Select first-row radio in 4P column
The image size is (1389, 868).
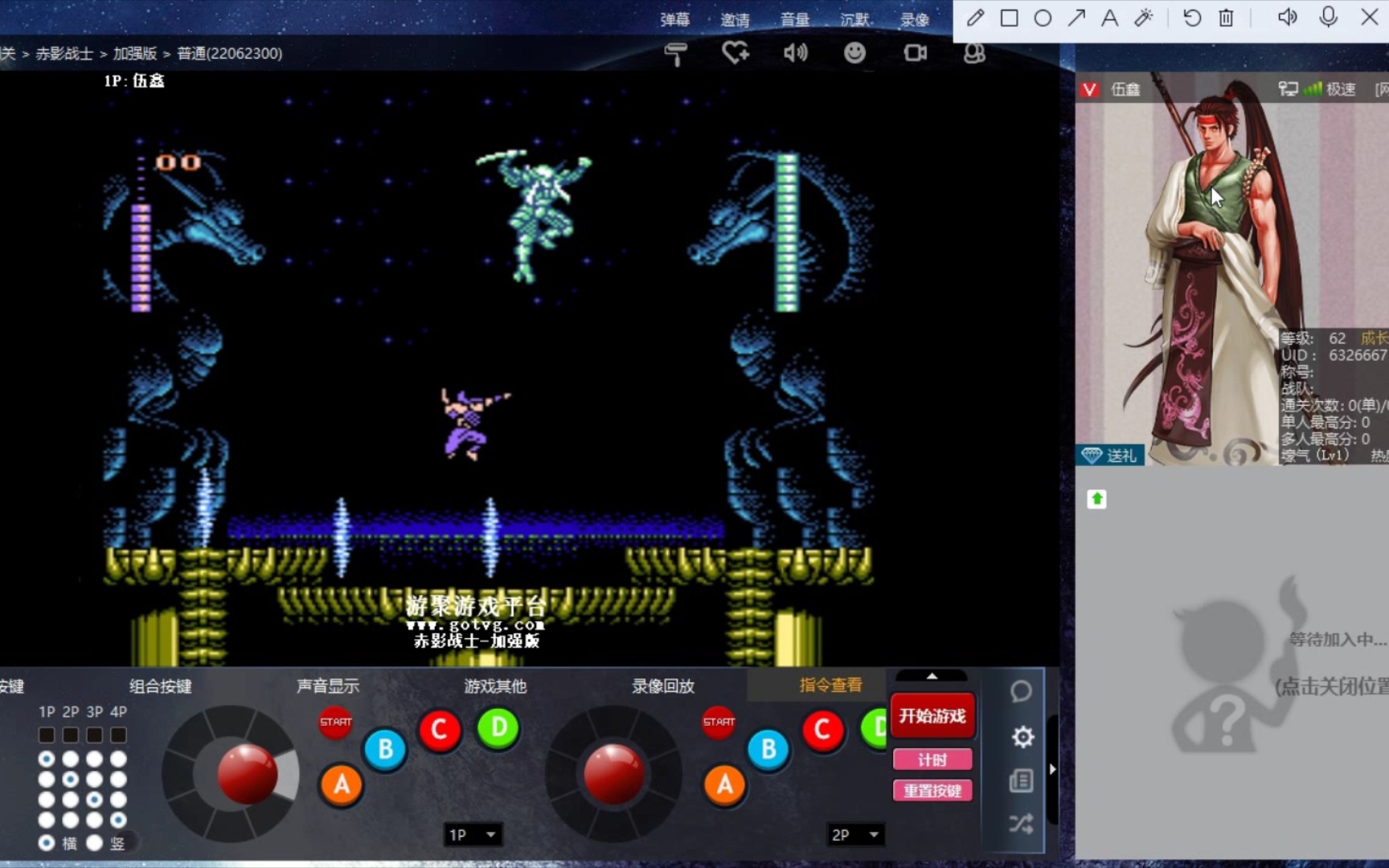(x=118, y=759)
